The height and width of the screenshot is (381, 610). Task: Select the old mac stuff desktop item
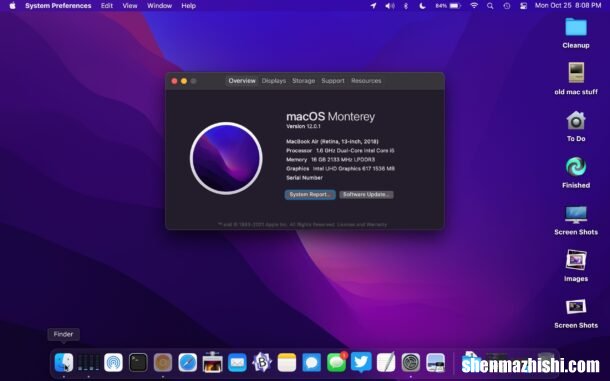coord(576,79)
